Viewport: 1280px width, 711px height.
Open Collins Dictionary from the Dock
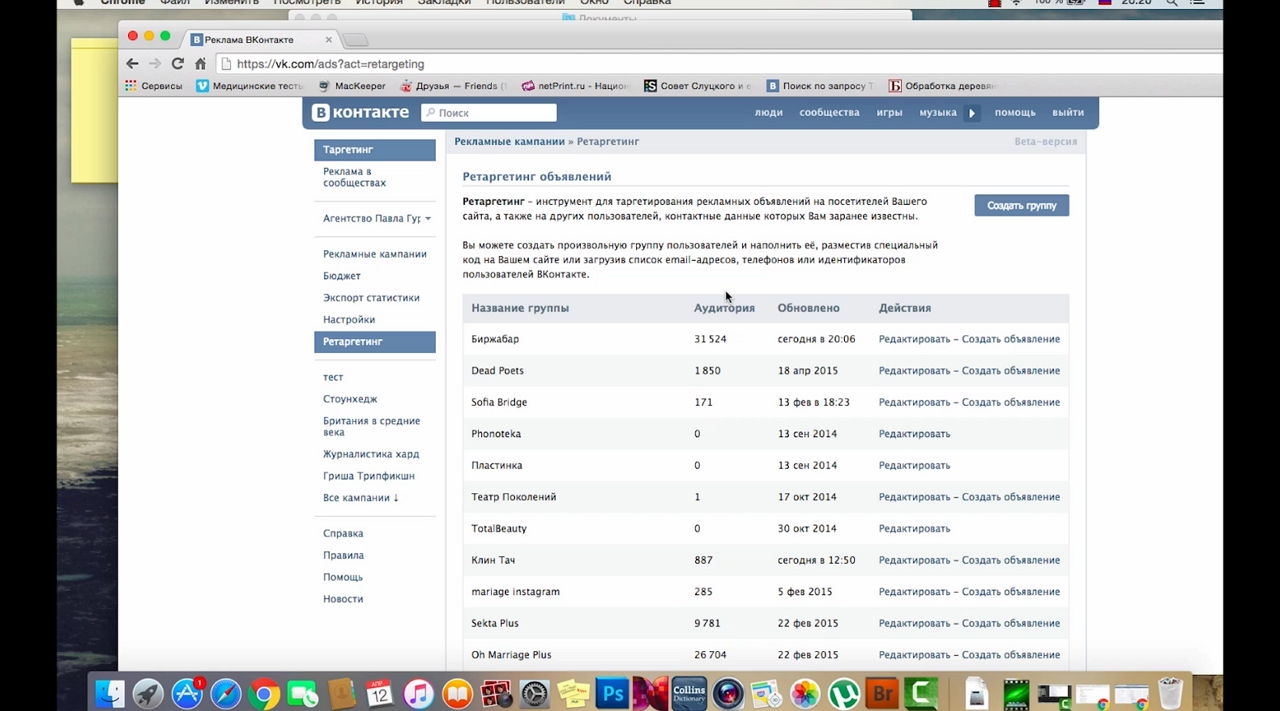(689, 693)
